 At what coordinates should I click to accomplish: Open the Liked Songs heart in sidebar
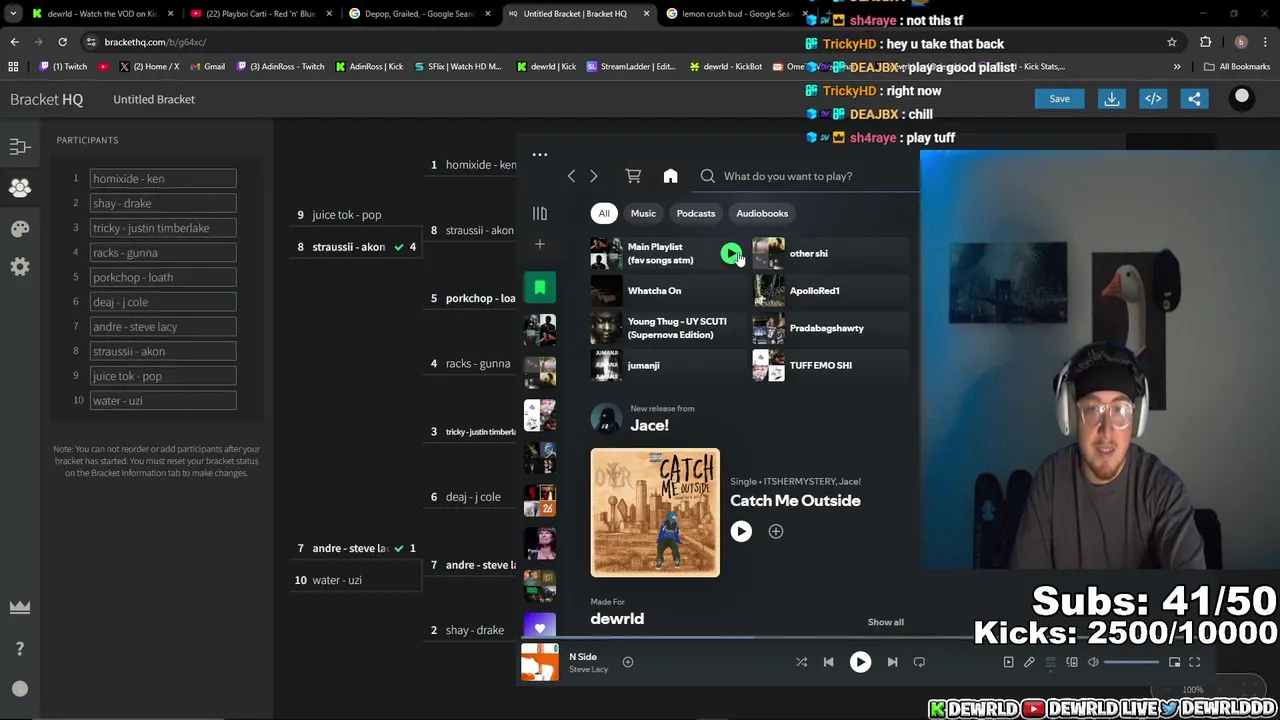[x=539, y=627]
